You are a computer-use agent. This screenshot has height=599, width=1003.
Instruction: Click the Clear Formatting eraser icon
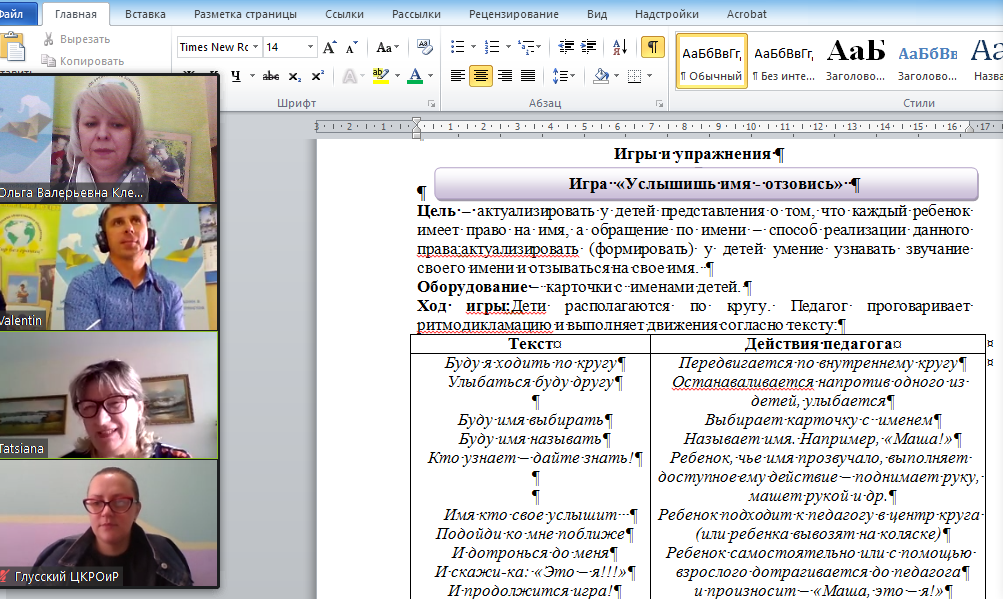coord(424,47)
